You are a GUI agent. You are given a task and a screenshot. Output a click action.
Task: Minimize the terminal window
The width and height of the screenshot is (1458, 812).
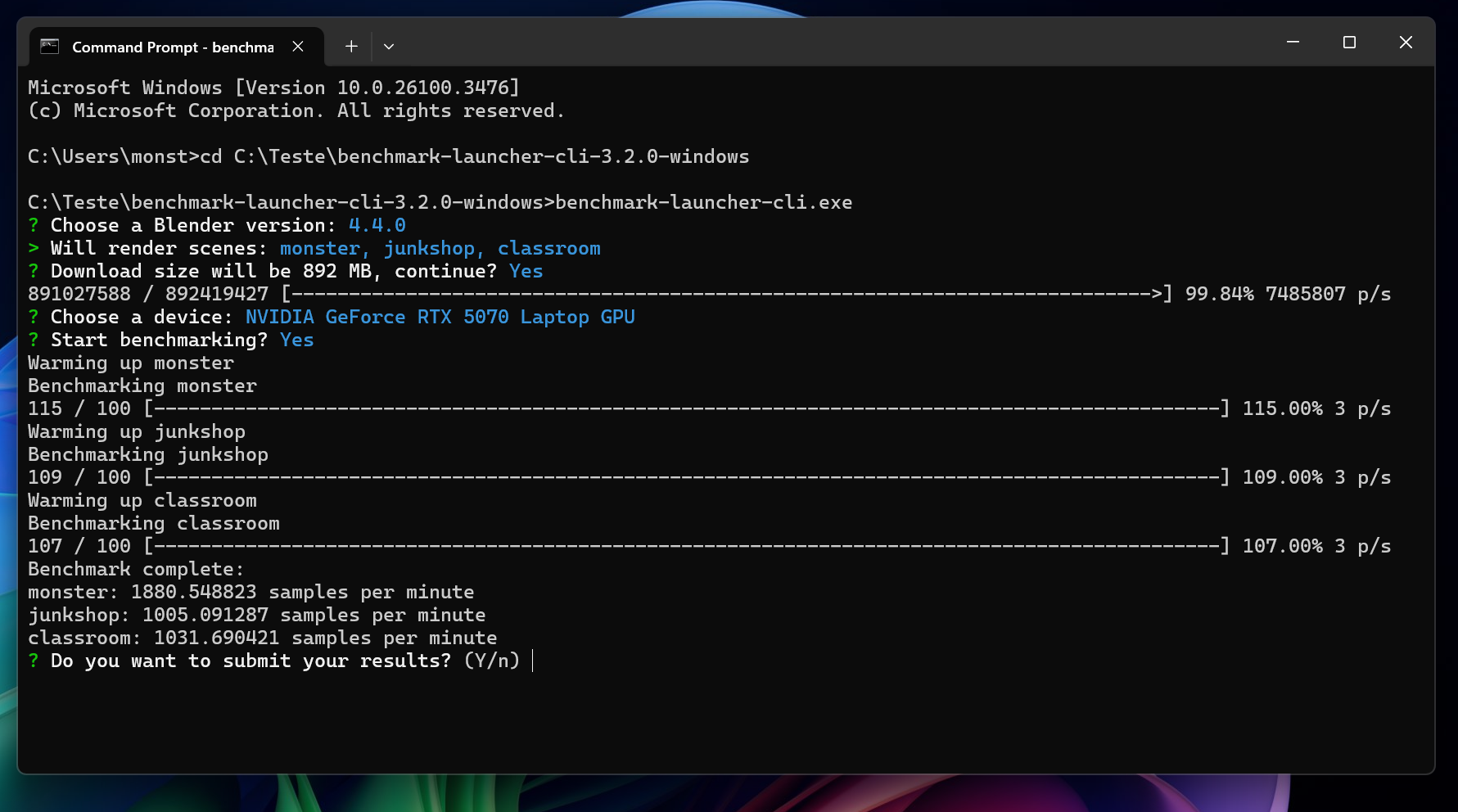1293,42
